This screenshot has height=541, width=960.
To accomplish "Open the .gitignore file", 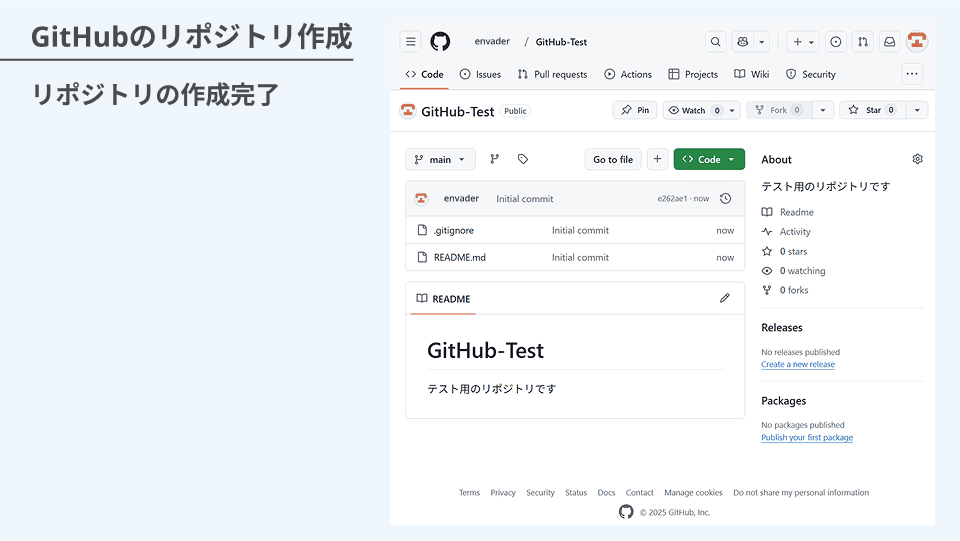I will click(454, 231).
